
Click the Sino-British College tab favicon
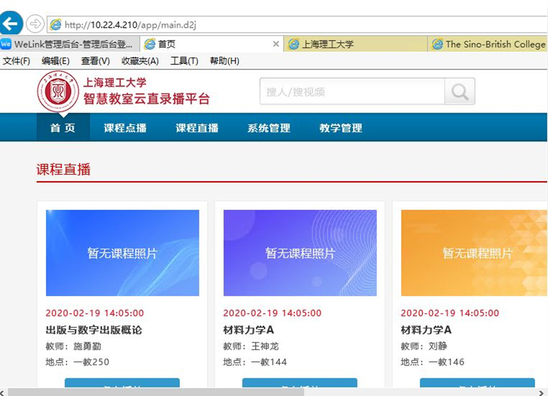437,44
